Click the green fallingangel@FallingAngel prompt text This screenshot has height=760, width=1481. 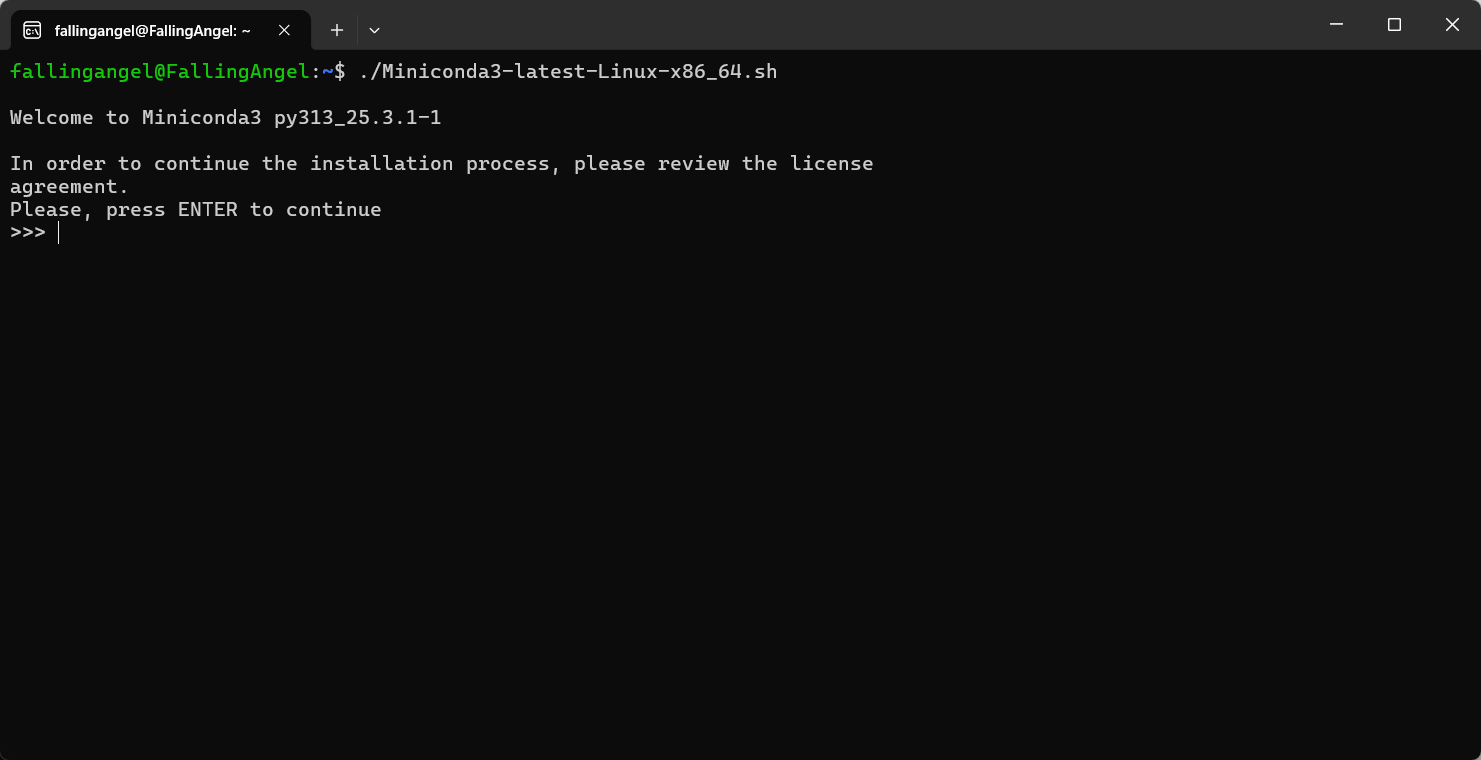pyautogui.click(x=160, y=72)
